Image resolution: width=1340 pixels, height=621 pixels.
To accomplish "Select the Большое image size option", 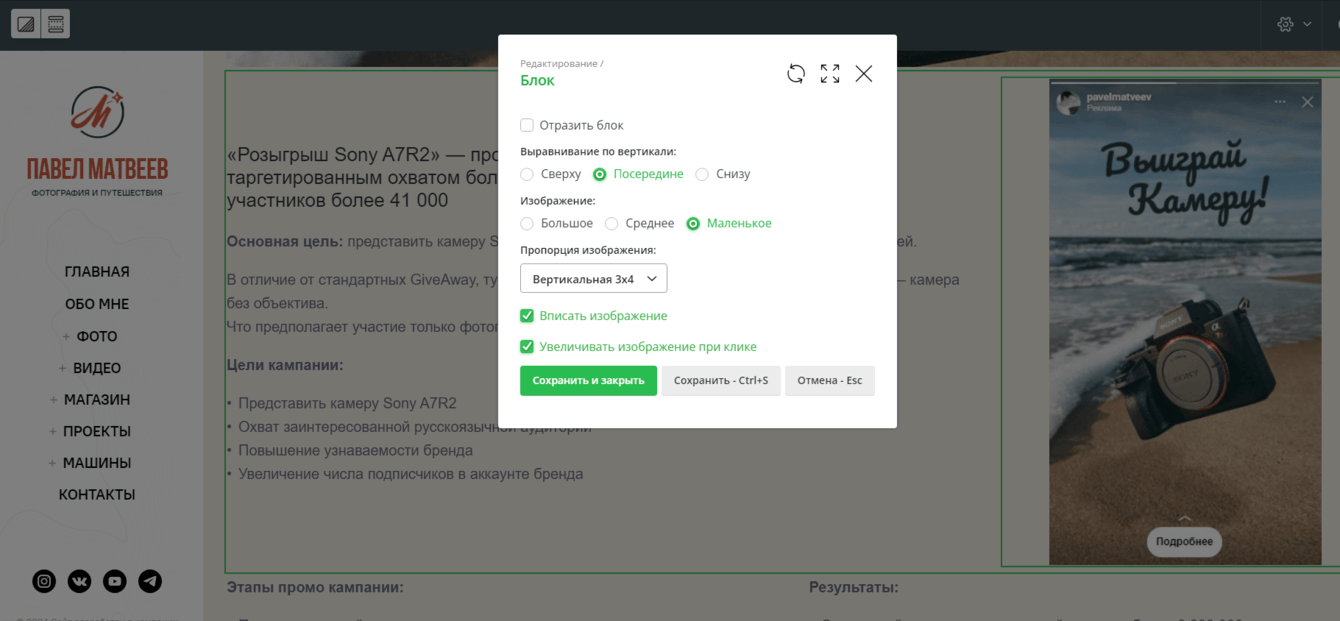I will (x=527, y=223).
